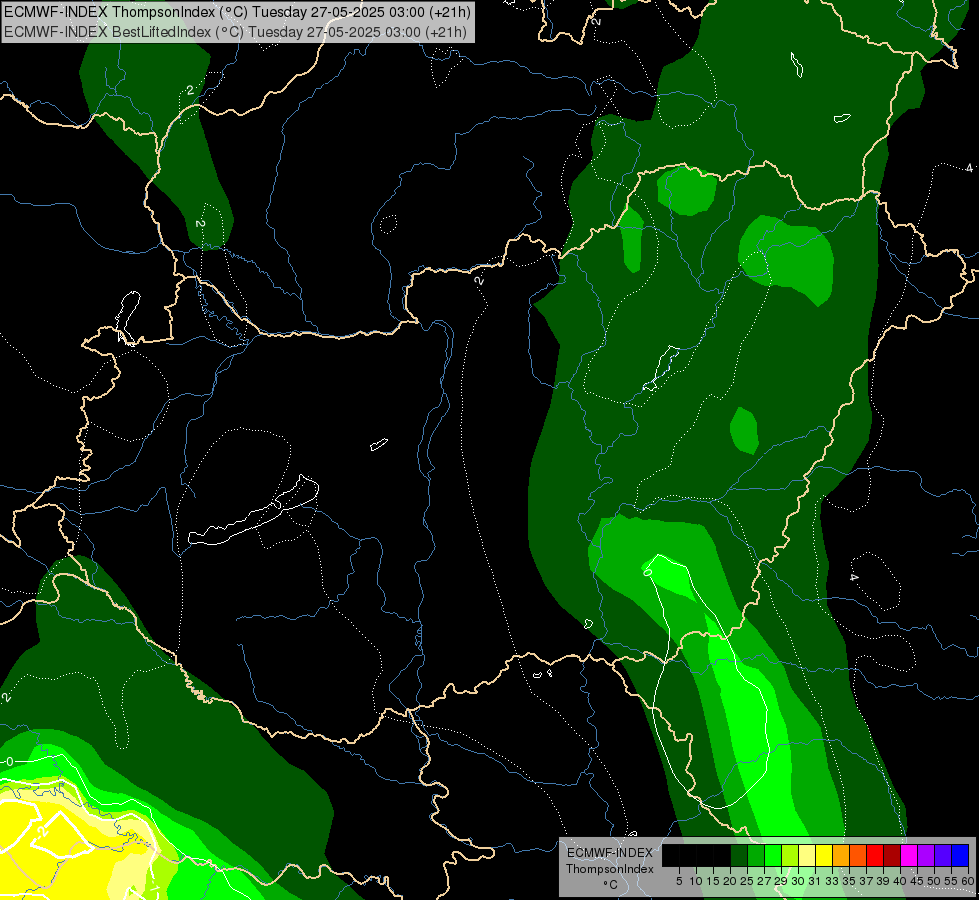The width and height of the screenshot is (979, 900).
Task: Click the legend tick value 37
Action: (867, 881)
